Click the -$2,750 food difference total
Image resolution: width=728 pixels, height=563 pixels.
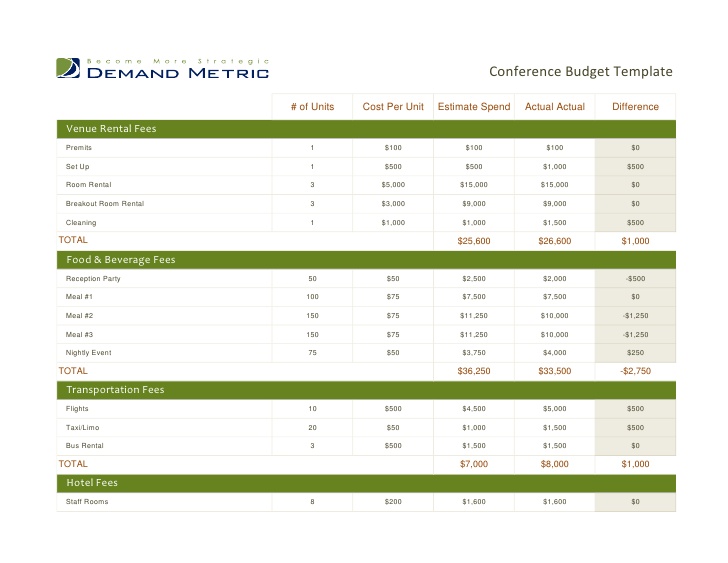[x=636, y=371]
